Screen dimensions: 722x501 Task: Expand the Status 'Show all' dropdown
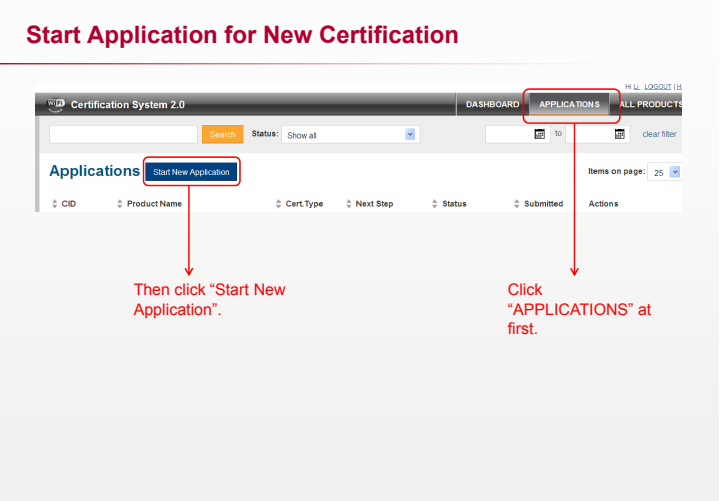click(410, 134)
